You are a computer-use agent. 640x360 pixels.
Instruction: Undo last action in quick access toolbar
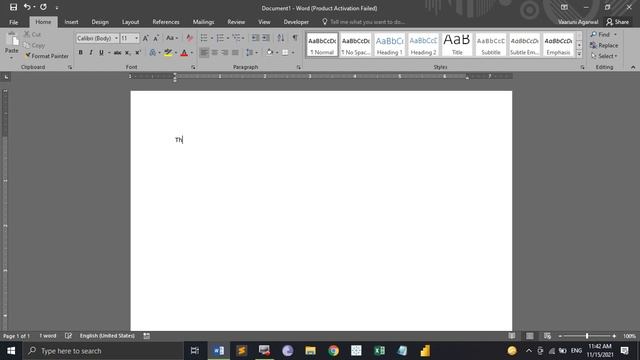click(x=27, y=7)
